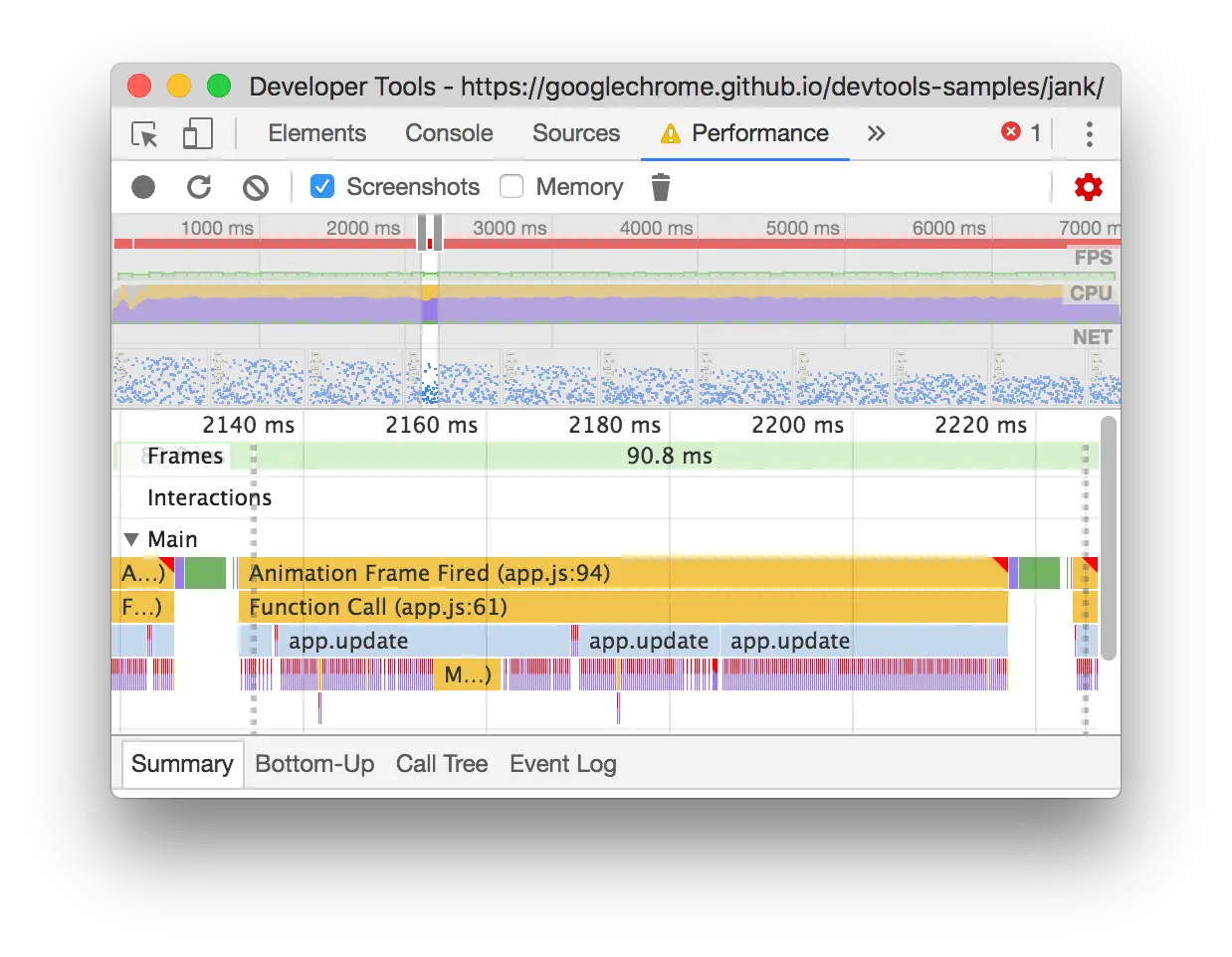The image size is (1232, 957).
Task: Click the flame chart vertical scrollbar
Action: point(1109,537)
